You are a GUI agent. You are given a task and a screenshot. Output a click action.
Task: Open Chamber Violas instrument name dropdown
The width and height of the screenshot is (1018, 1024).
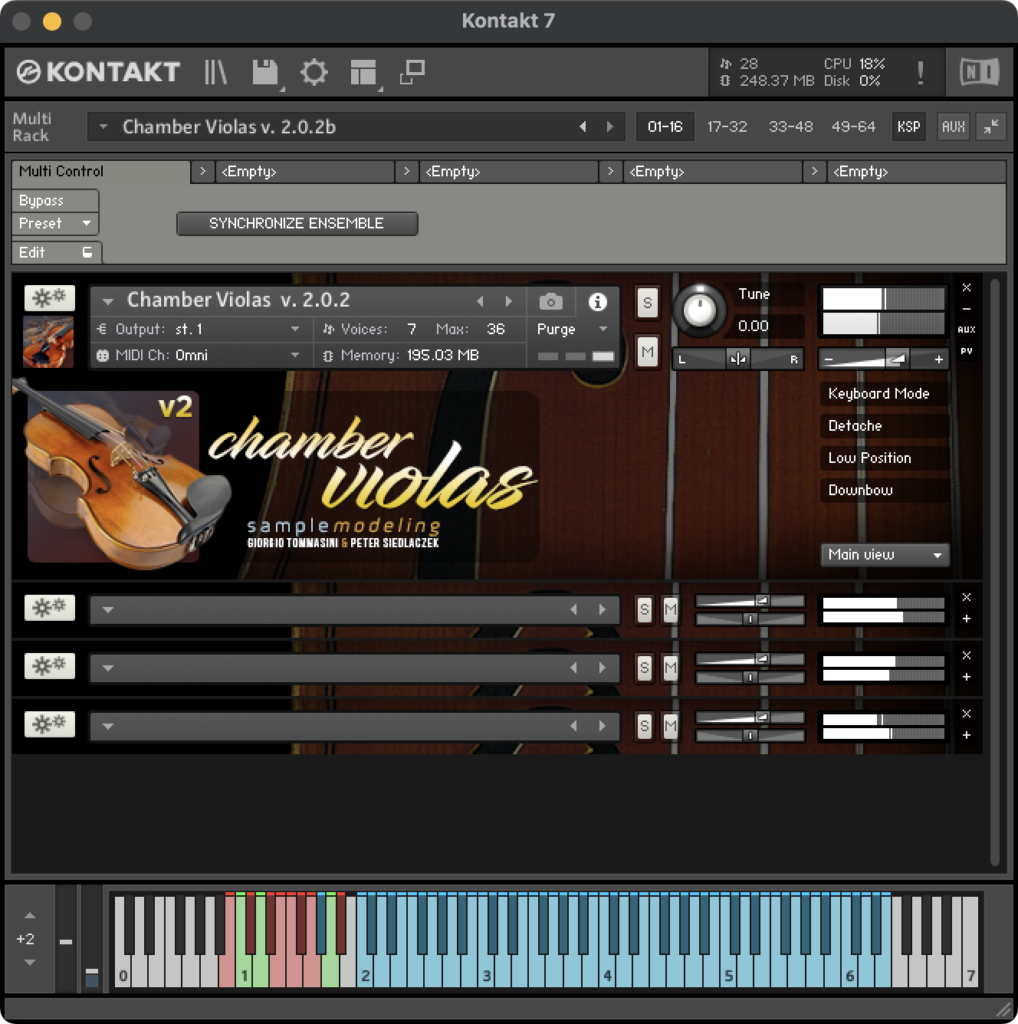point(108,301)
